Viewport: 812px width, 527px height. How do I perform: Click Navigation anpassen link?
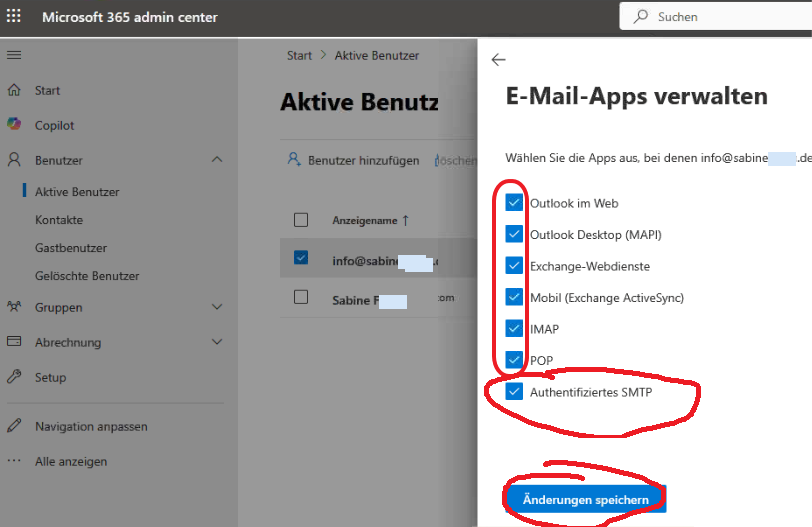click(91, 427)
